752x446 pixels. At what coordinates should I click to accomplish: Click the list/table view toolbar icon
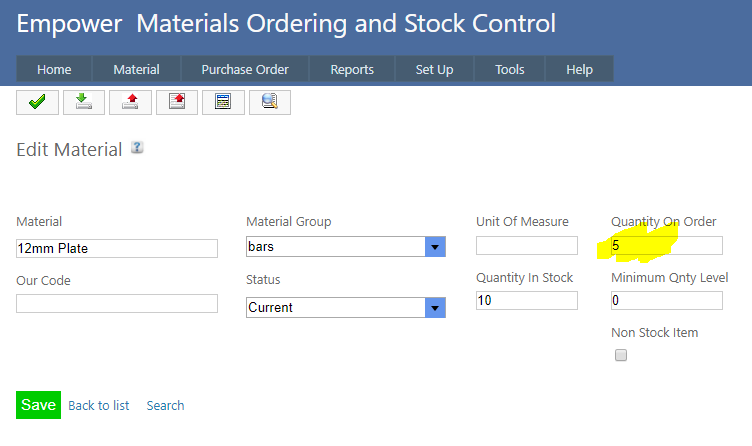pyautogui.click(x=223, y=102)
